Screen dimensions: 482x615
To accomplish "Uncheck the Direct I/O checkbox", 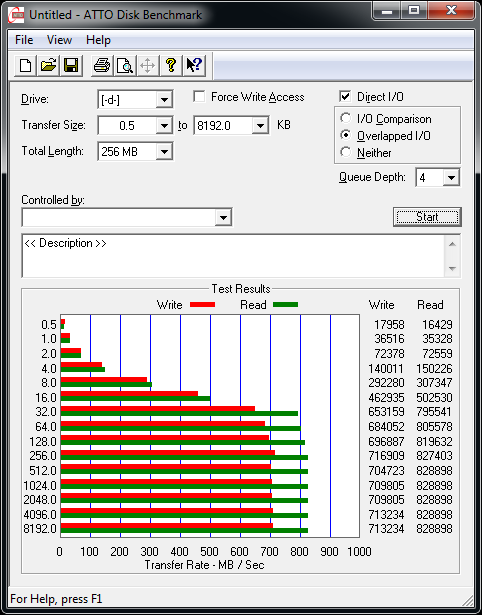I will 345,96.
